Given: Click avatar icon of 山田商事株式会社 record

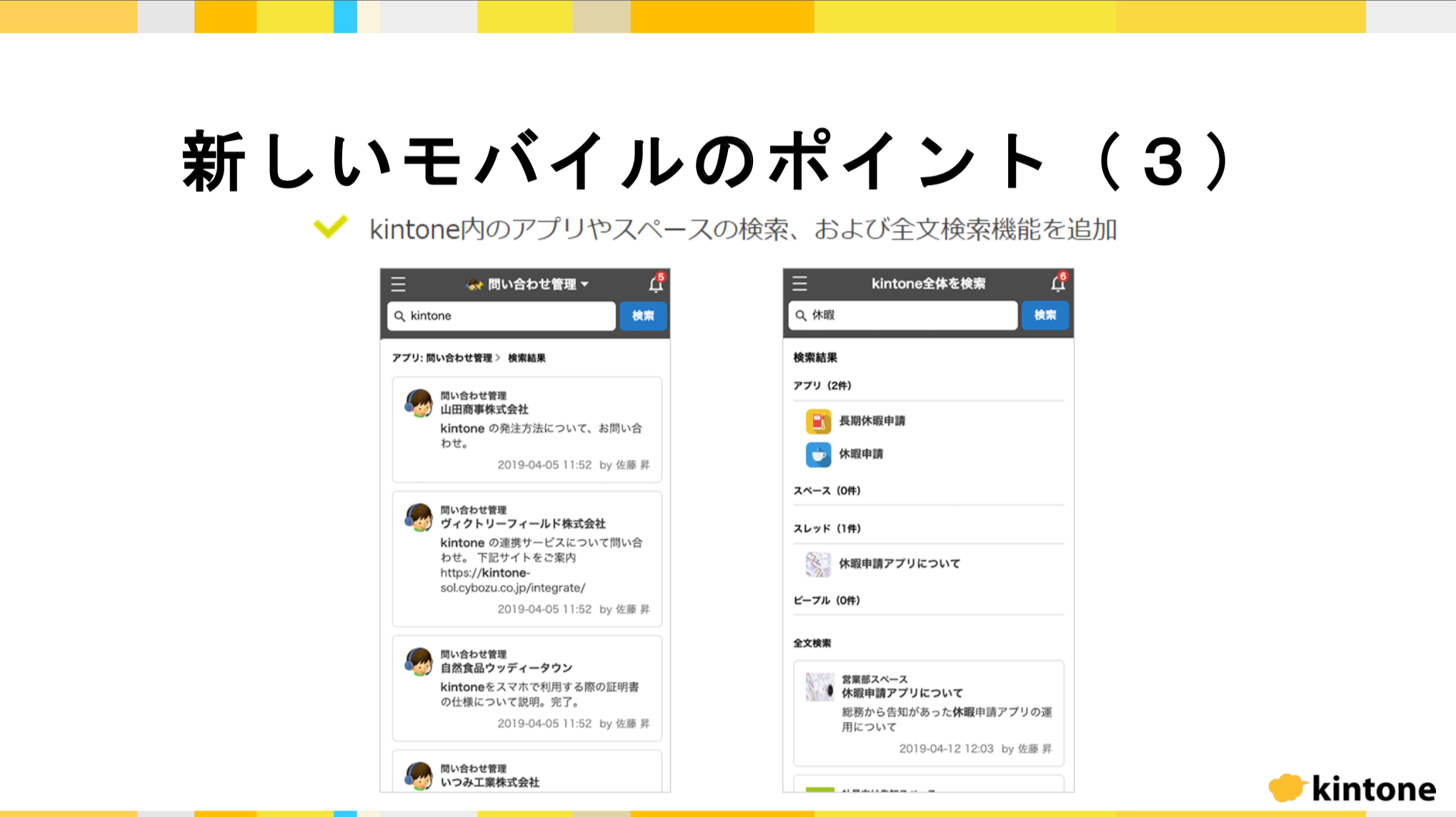Looking at the screenshot, I should 419,404.
